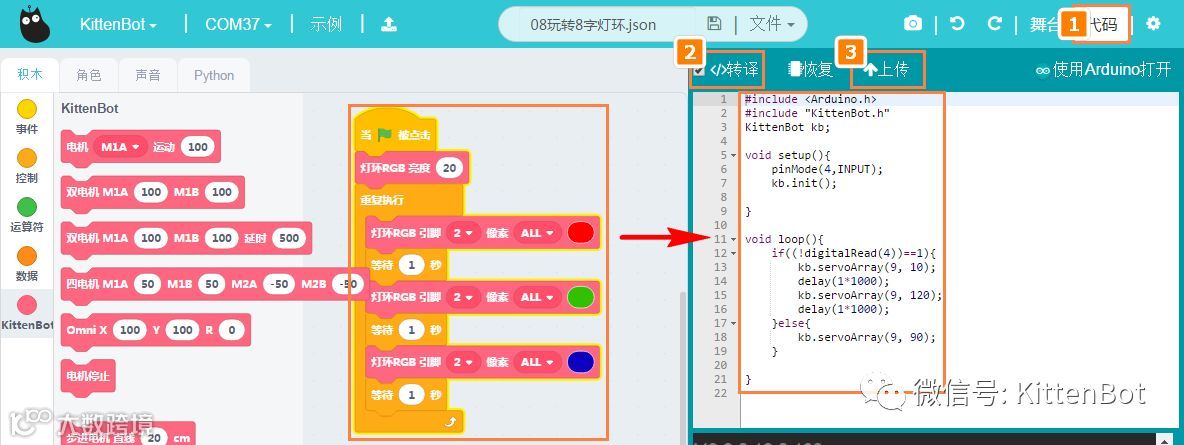The width and height of the screenshot is (1184, 445).
Task: Switch to the 代码 code view
Action: [x=1103, y=24]
